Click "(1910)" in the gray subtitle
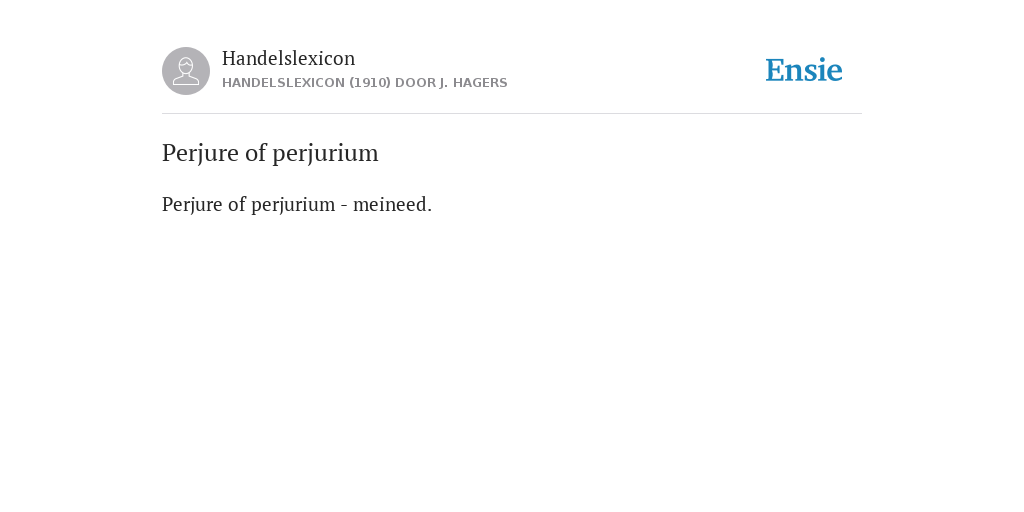This screenshot has width=1024, height=512. pyautogui.click(x=370, y=83)
